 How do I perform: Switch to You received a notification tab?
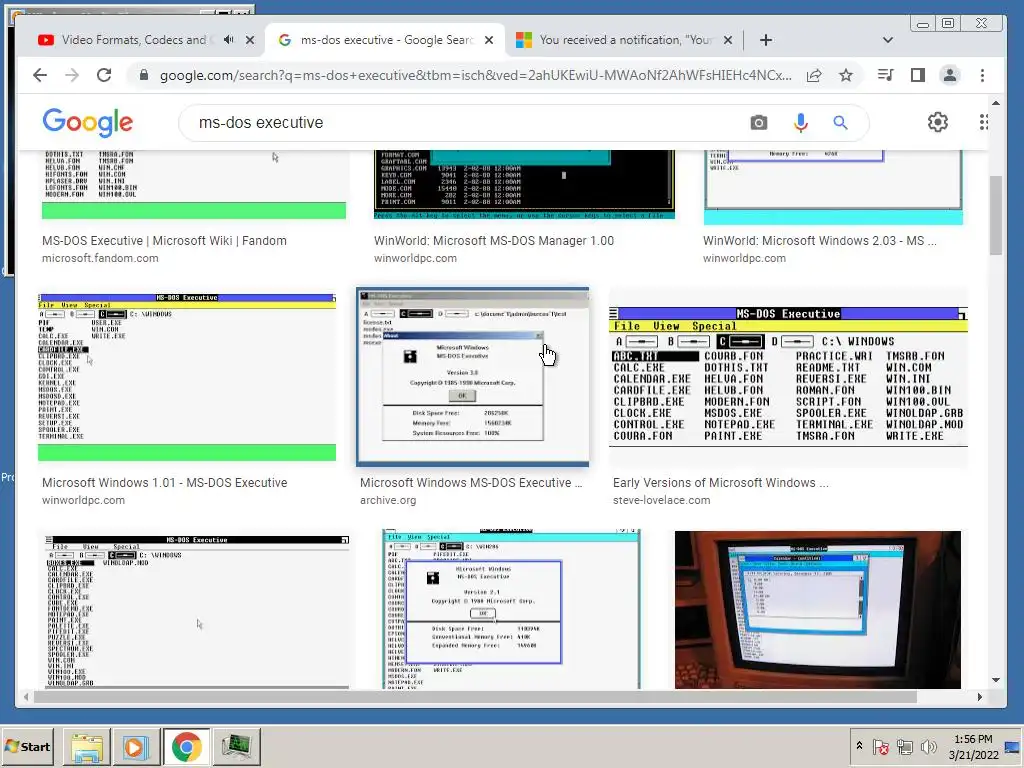tap(626, 40)
